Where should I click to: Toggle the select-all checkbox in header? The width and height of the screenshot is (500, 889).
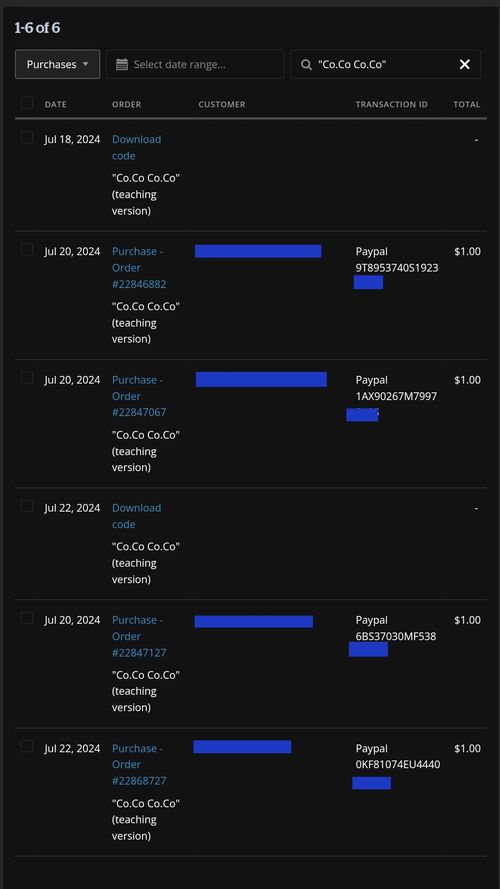click(x=27, y=103)
